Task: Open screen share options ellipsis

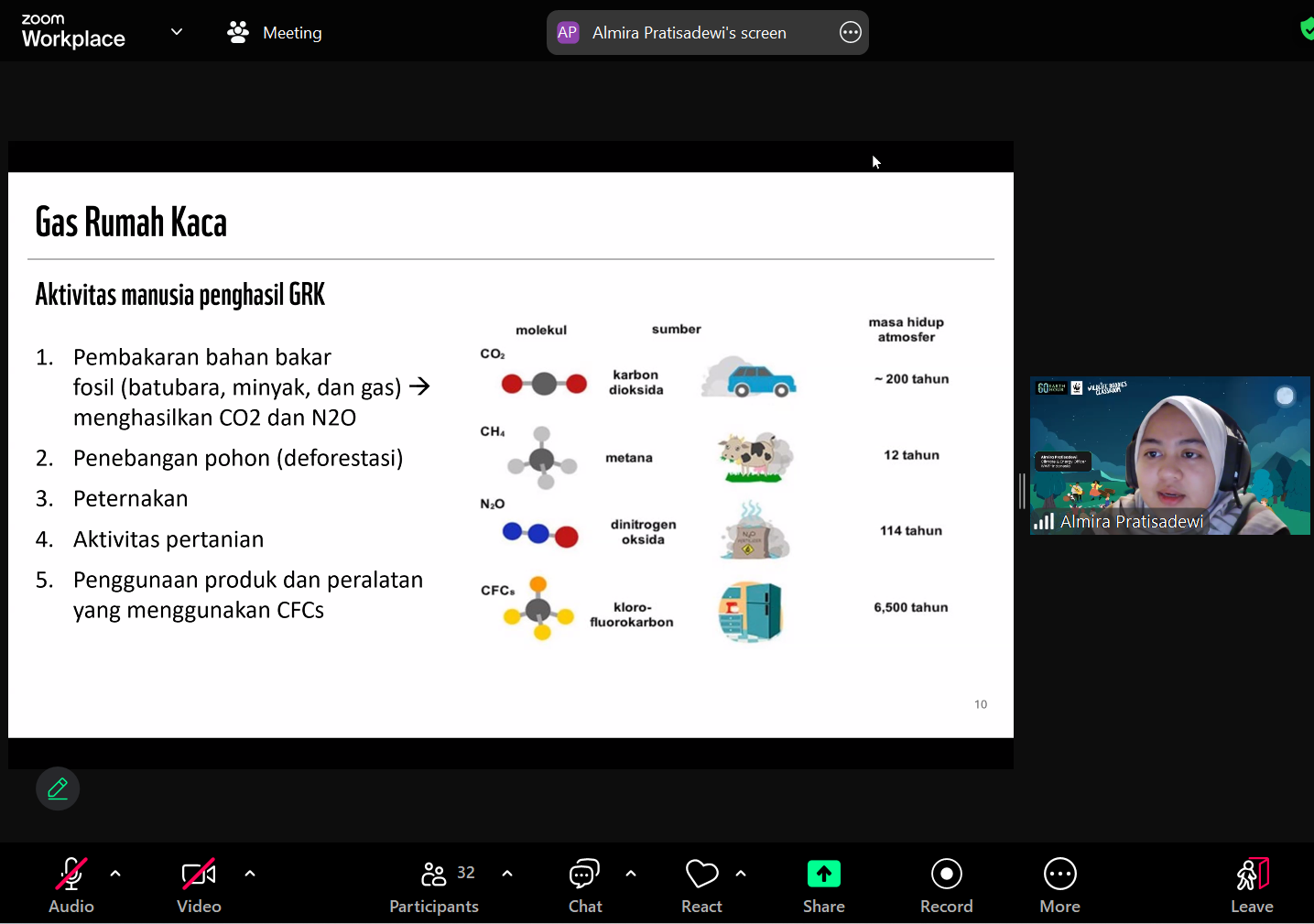Action: point(851,33)
